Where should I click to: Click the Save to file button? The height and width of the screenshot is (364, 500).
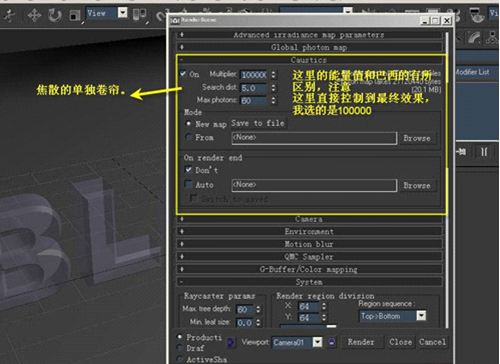pyautogui.click(x=258, y=123)
